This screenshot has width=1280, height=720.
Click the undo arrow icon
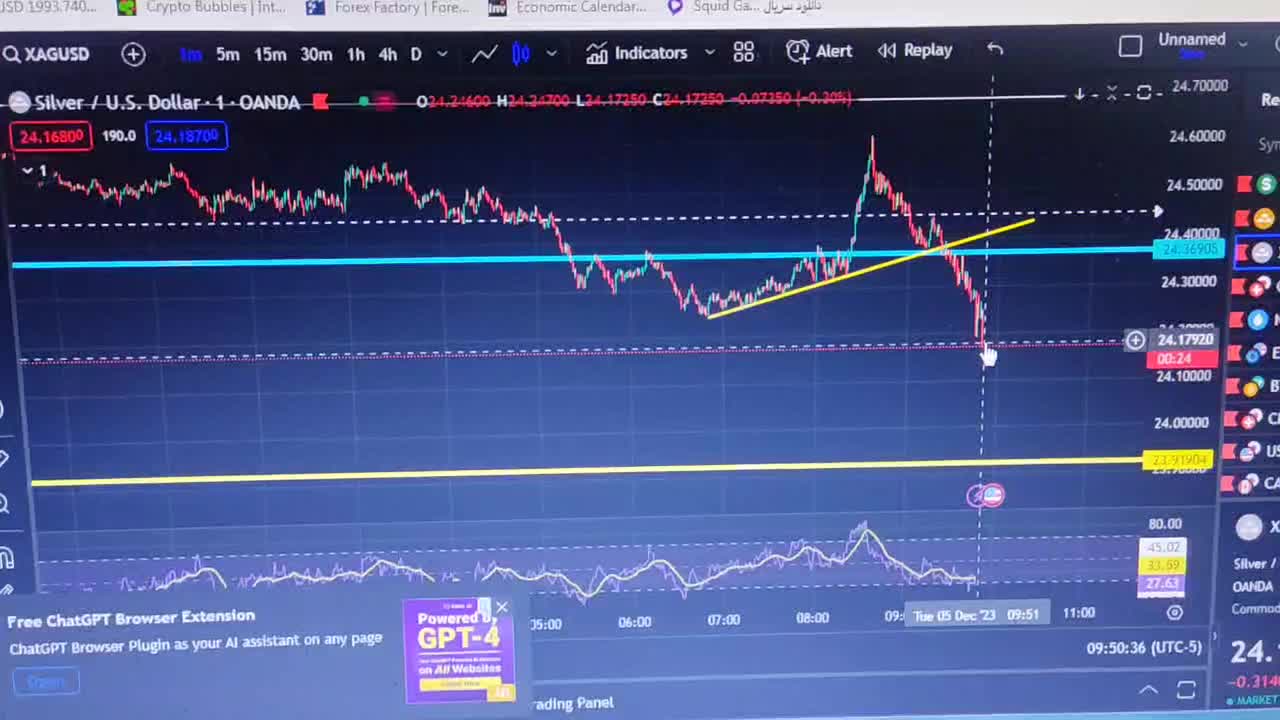[995, 48]
